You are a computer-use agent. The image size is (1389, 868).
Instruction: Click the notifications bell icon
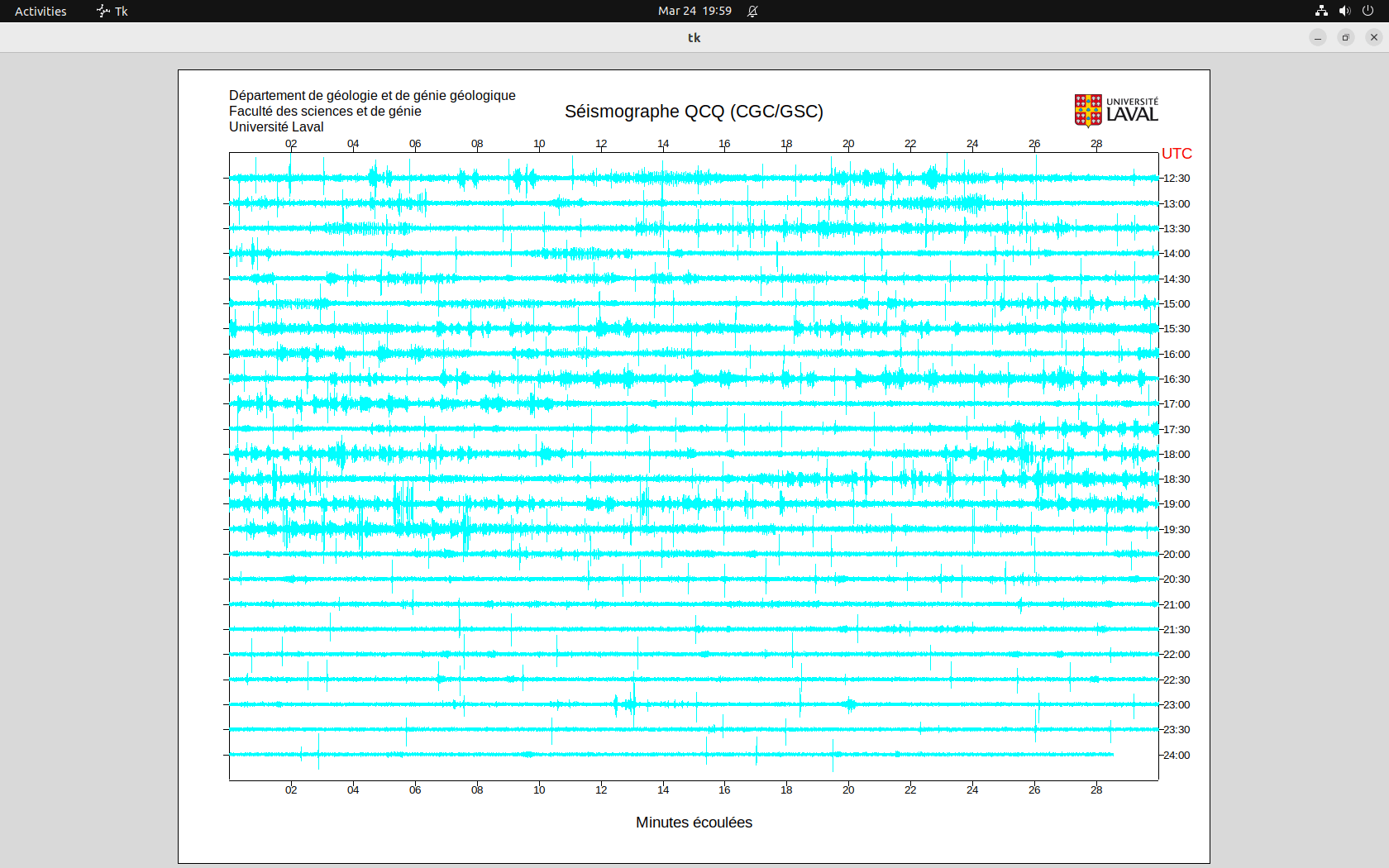point(752,11)
